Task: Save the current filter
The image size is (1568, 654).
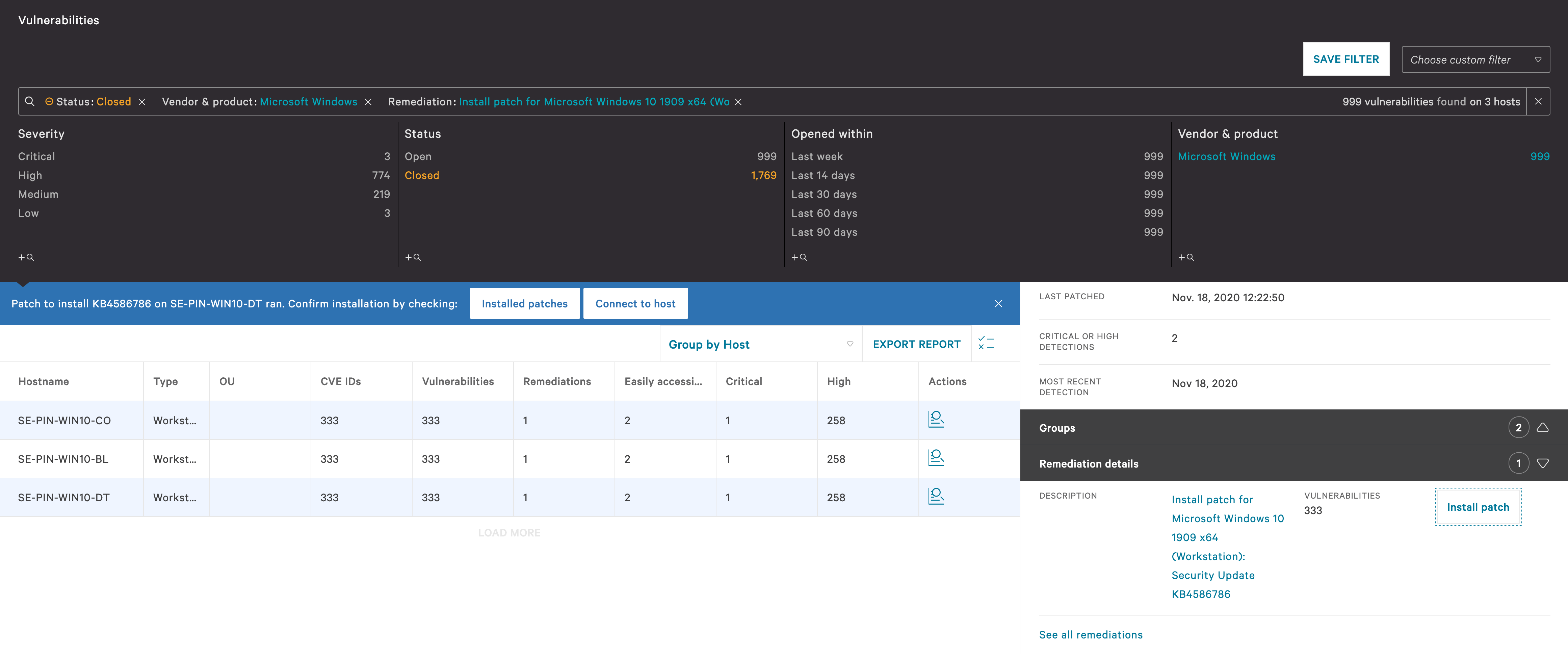Action: (1346, 59)
